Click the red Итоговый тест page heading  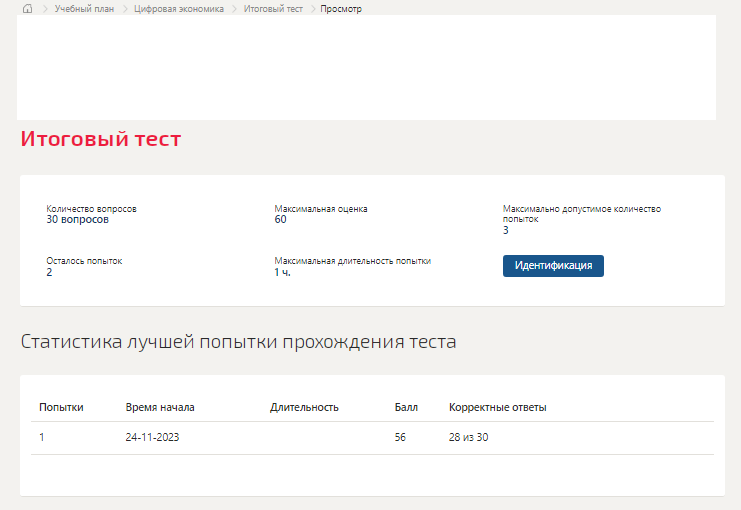click(x=101, y=139)
